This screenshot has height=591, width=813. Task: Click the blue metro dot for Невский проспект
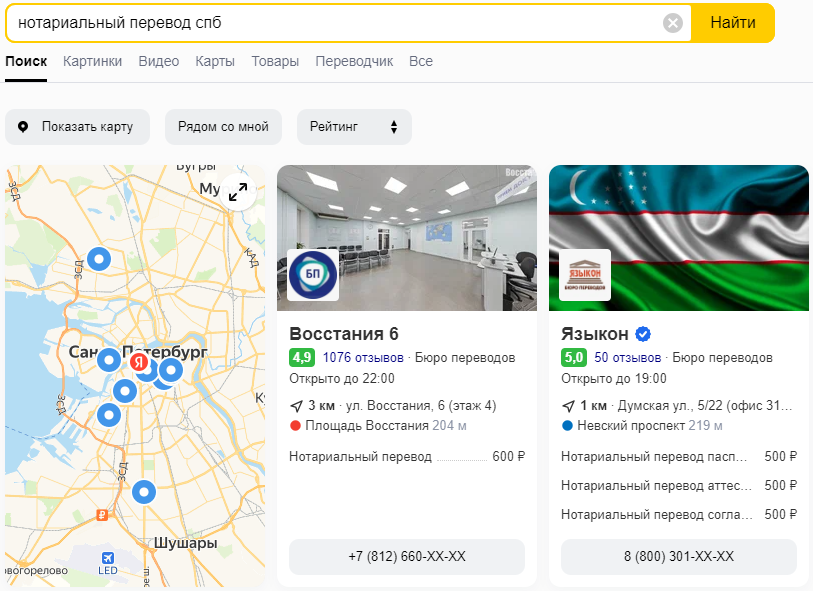pos(567,426)
